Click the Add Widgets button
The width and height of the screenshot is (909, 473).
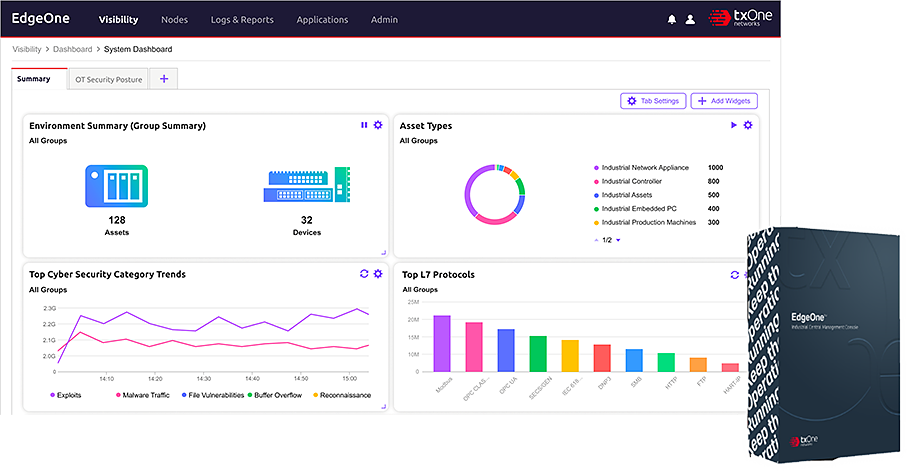724,101
